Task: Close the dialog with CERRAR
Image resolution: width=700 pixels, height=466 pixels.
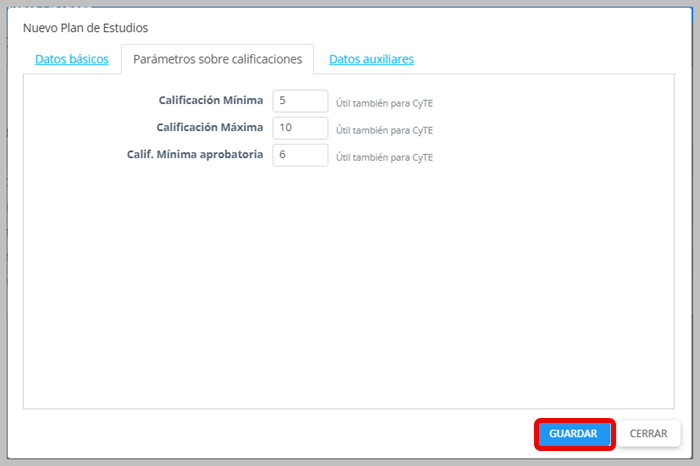Action: 649,434
